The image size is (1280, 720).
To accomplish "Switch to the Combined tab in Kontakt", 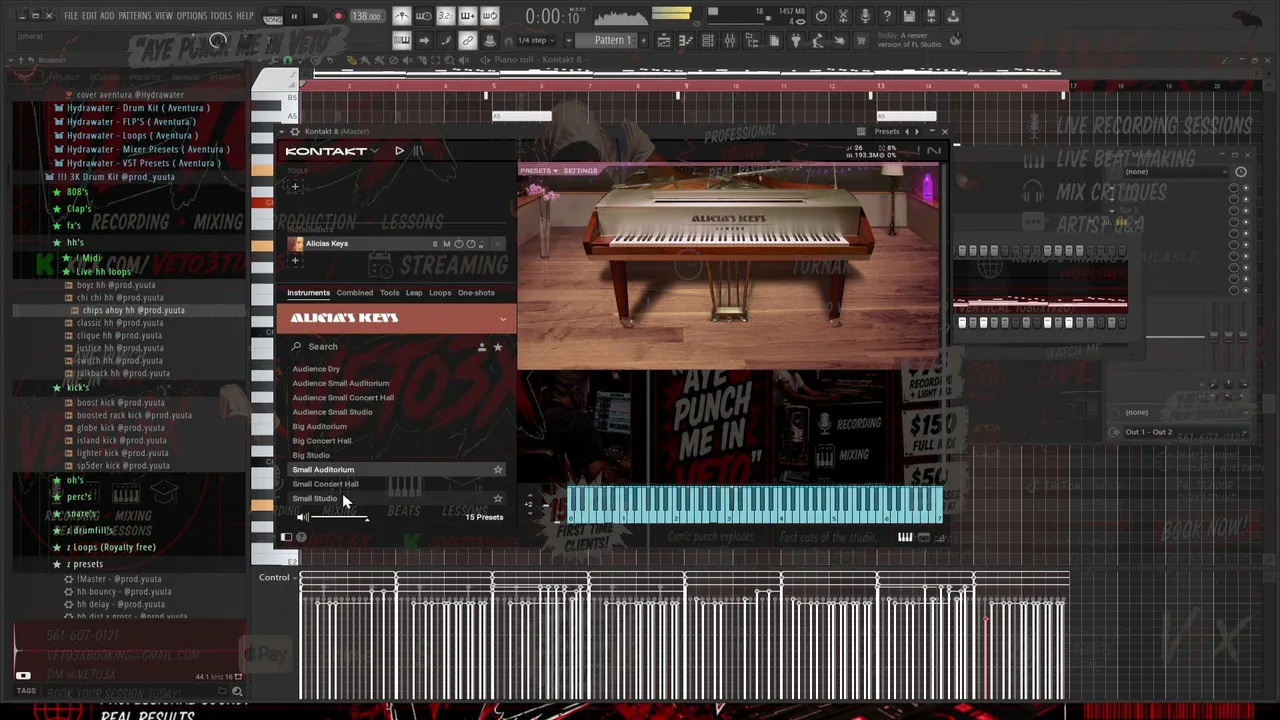I will click(x=354, y=293).
